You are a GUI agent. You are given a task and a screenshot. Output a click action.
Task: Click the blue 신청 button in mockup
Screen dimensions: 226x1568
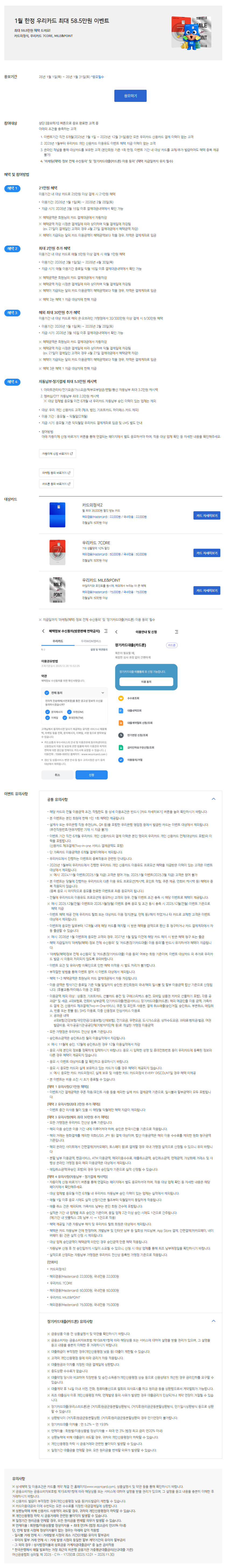pos(91,775)
